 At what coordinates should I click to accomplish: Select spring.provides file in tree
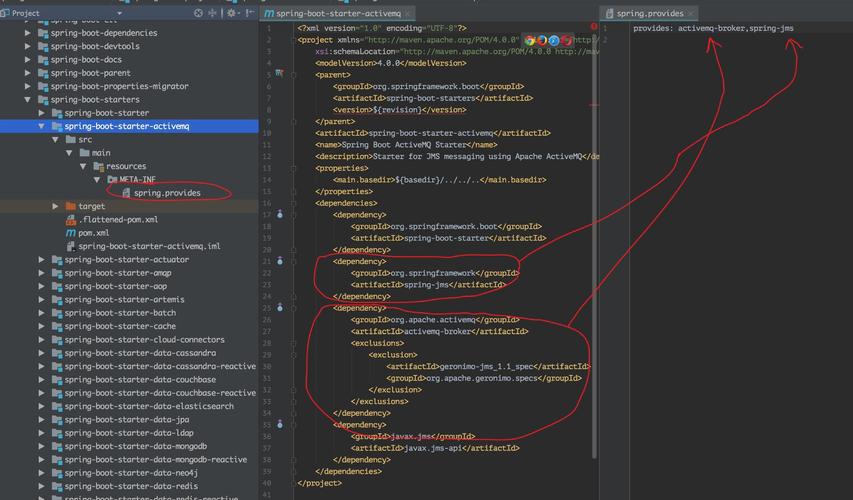[167, 193]
